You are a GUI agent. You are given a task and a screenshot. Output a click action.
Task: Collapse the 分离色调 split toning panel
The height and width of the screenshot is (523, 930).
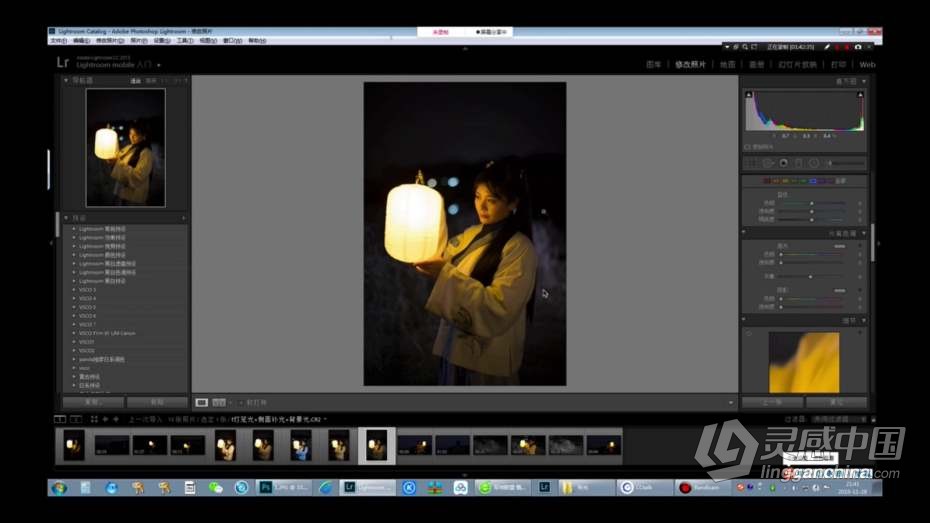coord(864,233)
